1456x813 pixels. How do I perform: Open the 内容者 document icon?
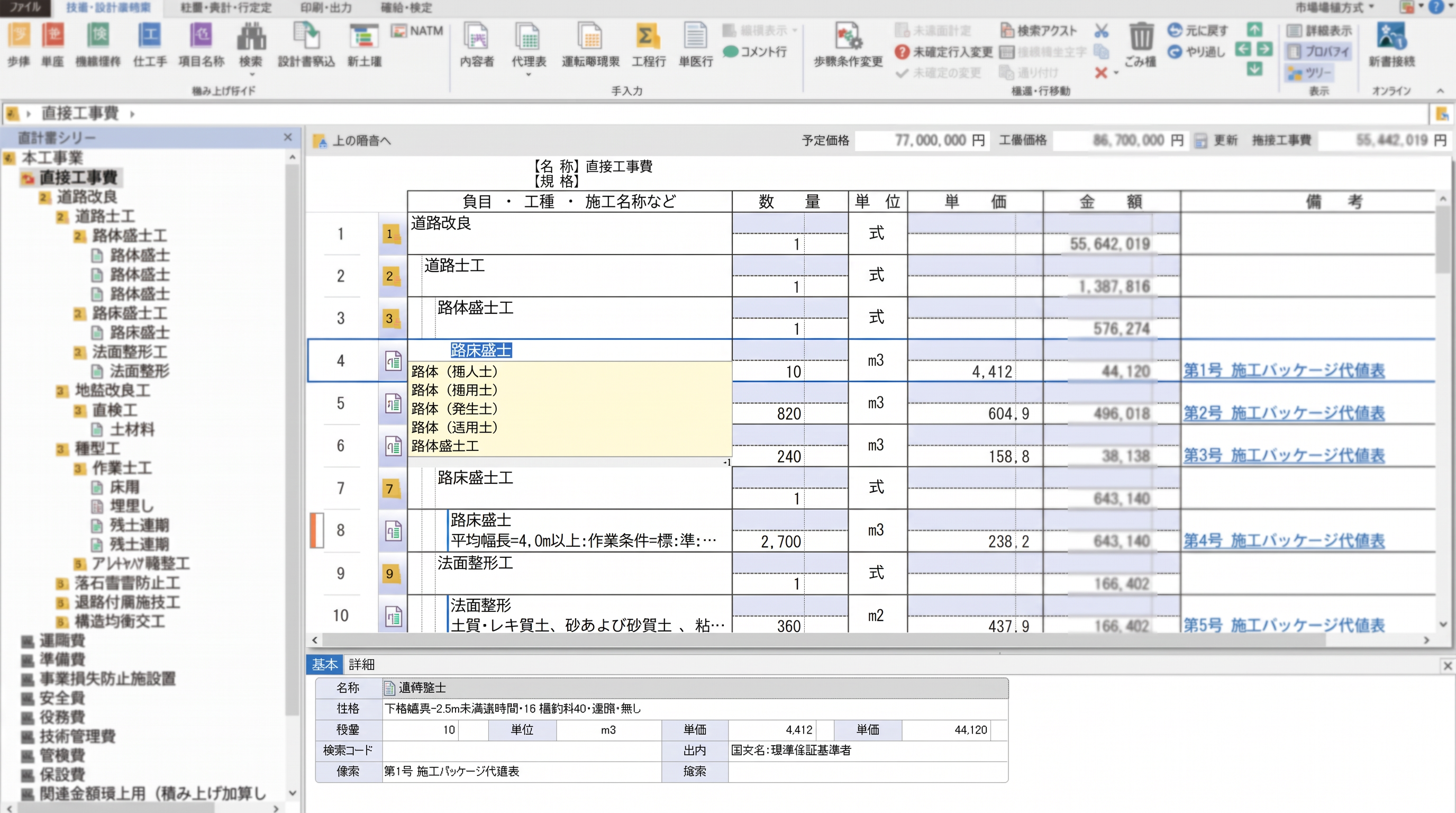click(x=477, y=36)
